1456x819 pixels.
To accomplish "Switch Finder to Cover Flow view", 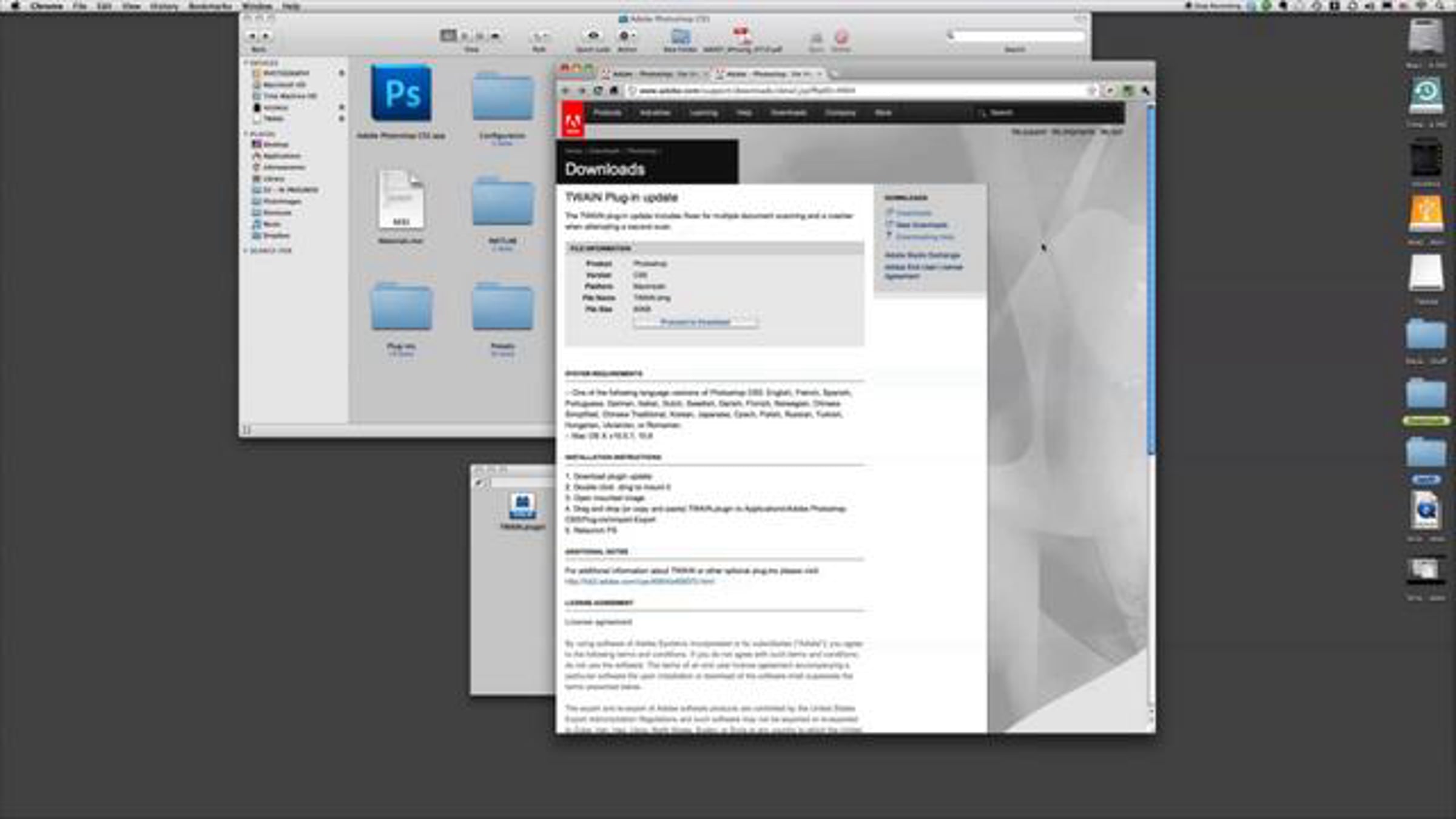I will pyautogui.click(x=495, y=36).
